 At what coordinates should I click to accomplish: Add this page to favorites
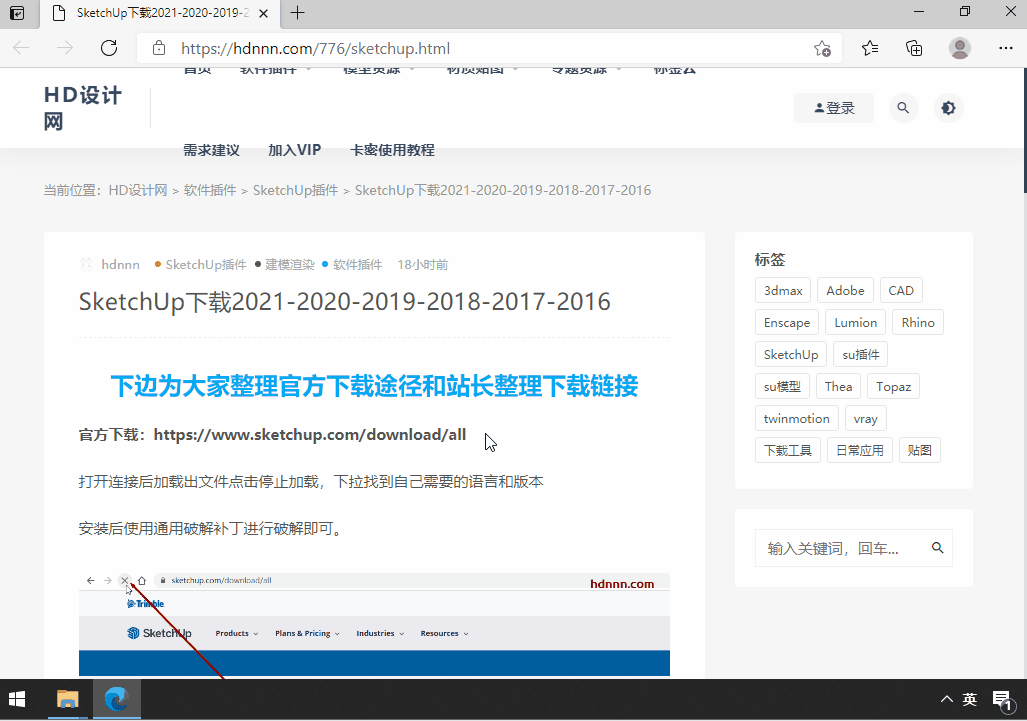click(822, 48)
